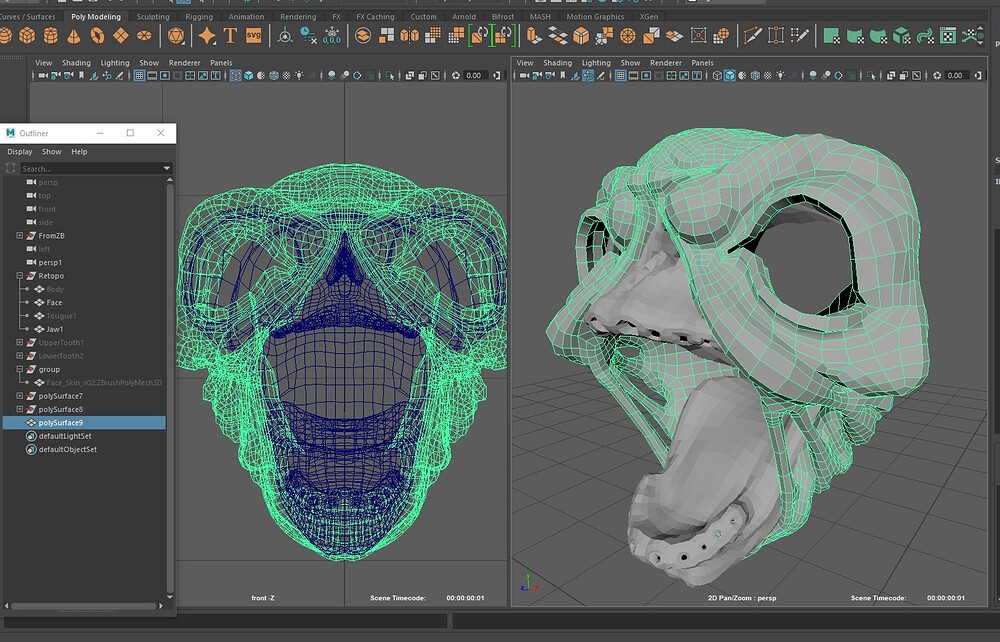
Task: Open the Outliner Show menu
Action: (x=52, y=152)
